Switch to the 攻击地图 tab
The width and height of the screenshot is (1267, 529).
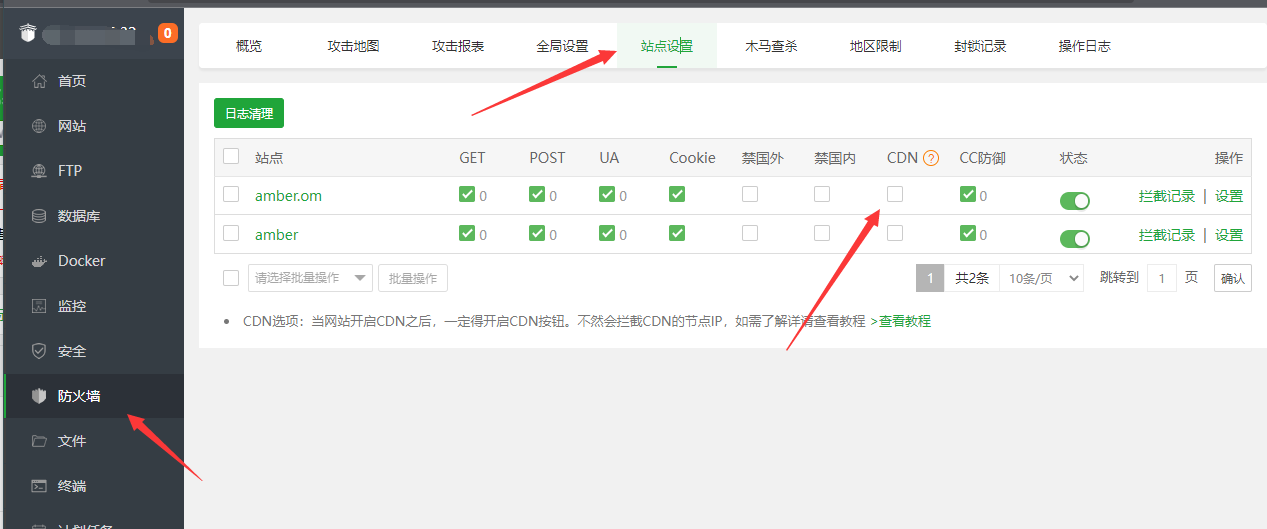click(x=354, y=46)
